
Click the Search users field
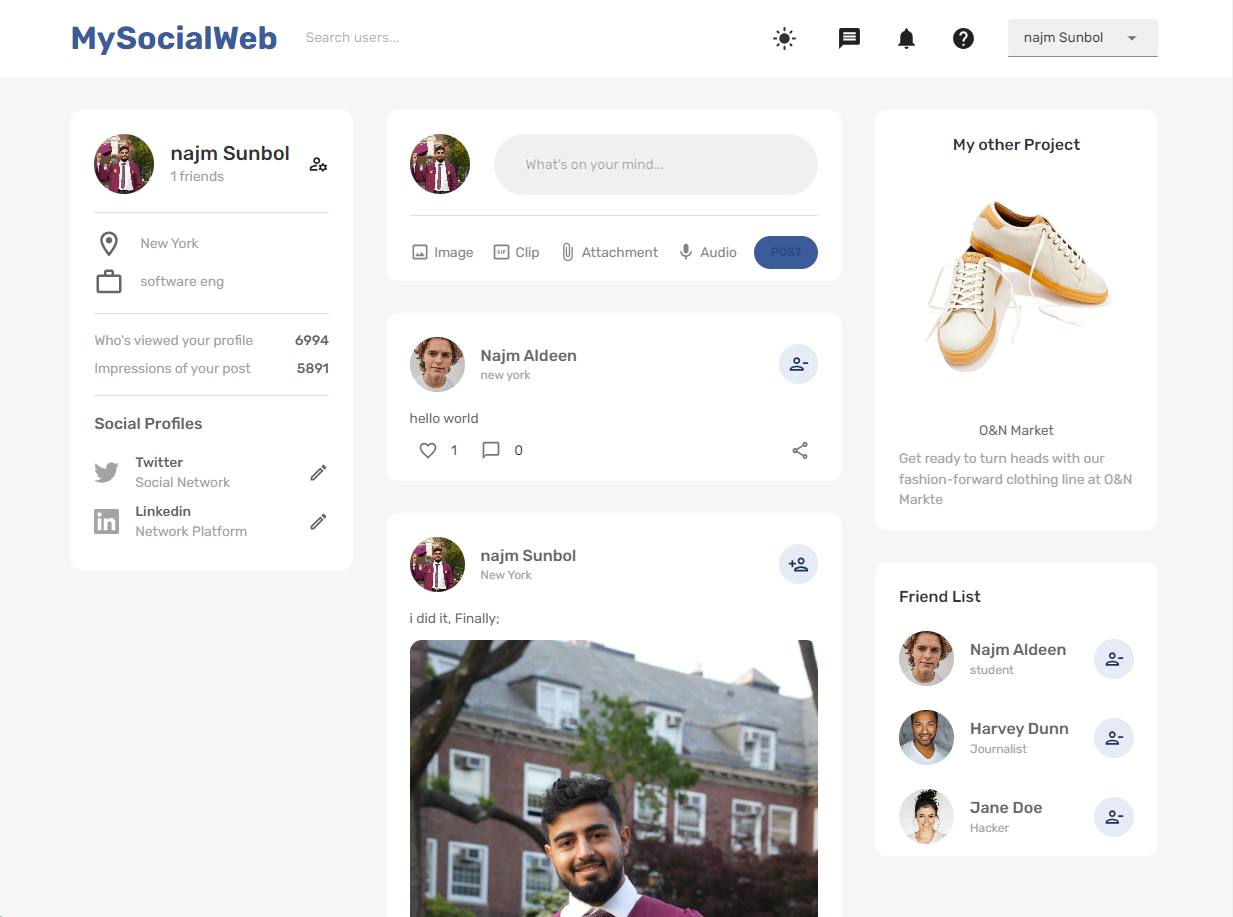[x=400, y=38]
